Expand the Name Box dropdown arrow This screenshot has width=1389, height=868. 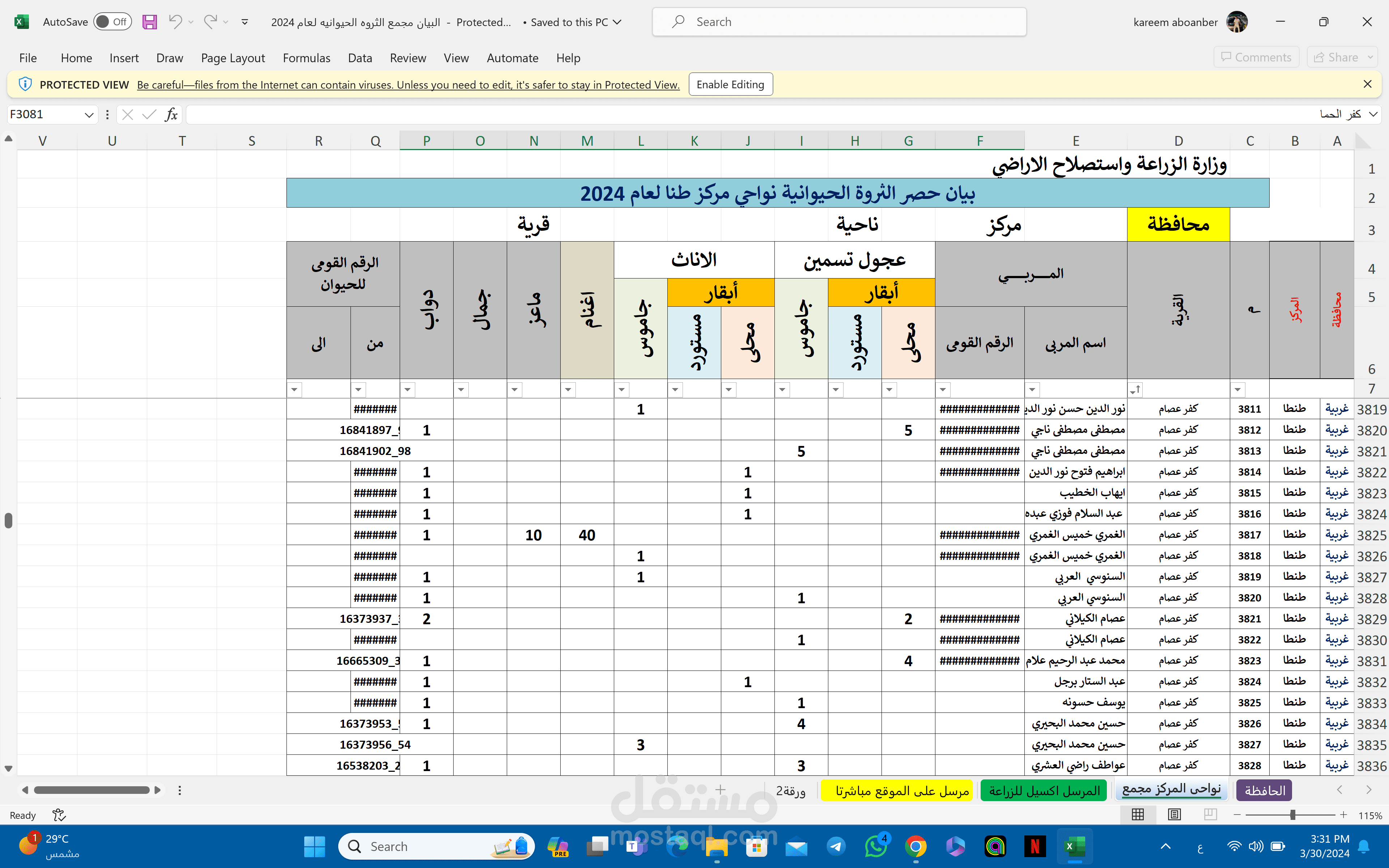click(88, 115)
